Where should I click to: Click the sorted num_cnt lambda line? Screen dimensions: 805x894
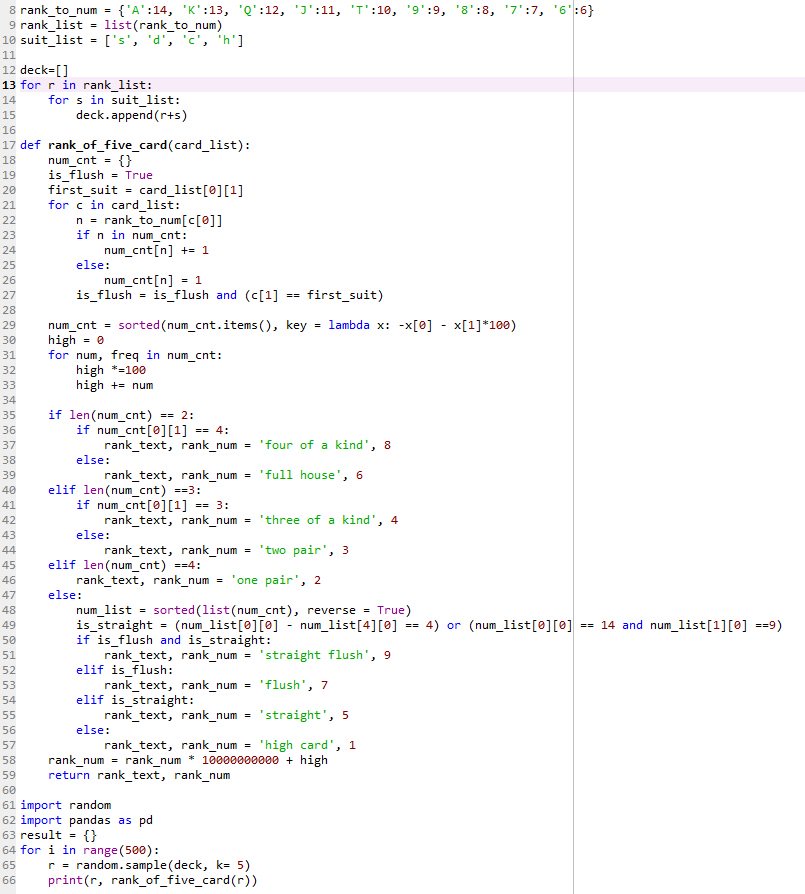[282, 325]
